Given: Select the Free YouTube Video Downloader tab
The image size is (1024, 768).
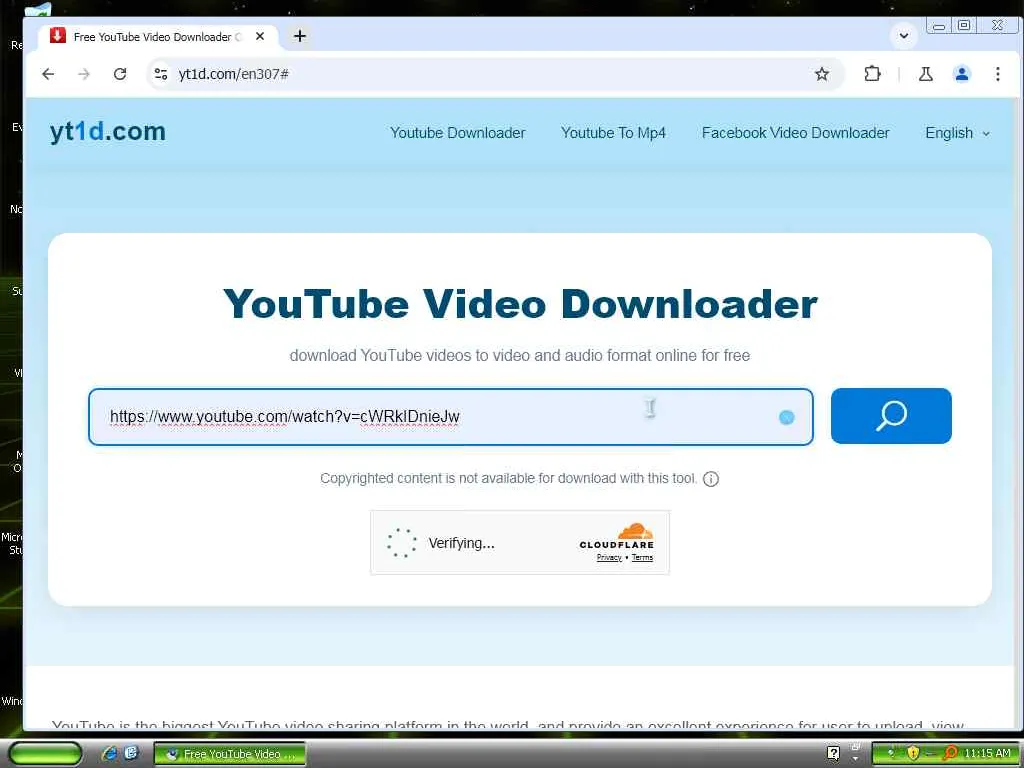Looking at the screenshot, I should point(158,37).
